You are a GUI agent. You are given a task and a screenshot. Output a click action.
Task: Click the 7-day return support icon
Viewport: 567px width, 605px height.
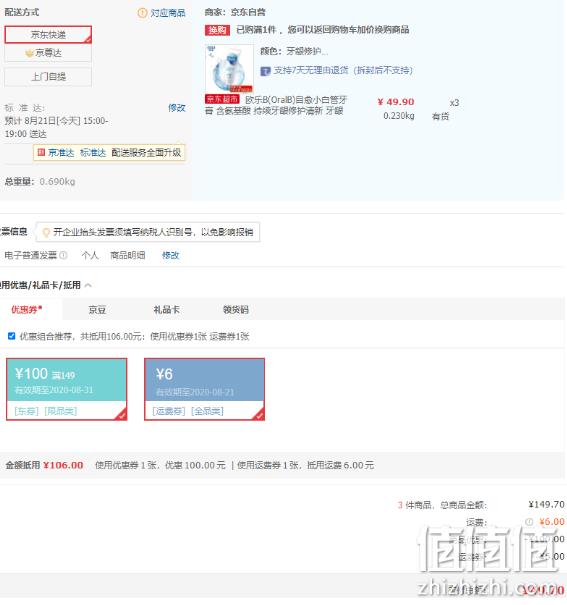[x=265, y=71]
